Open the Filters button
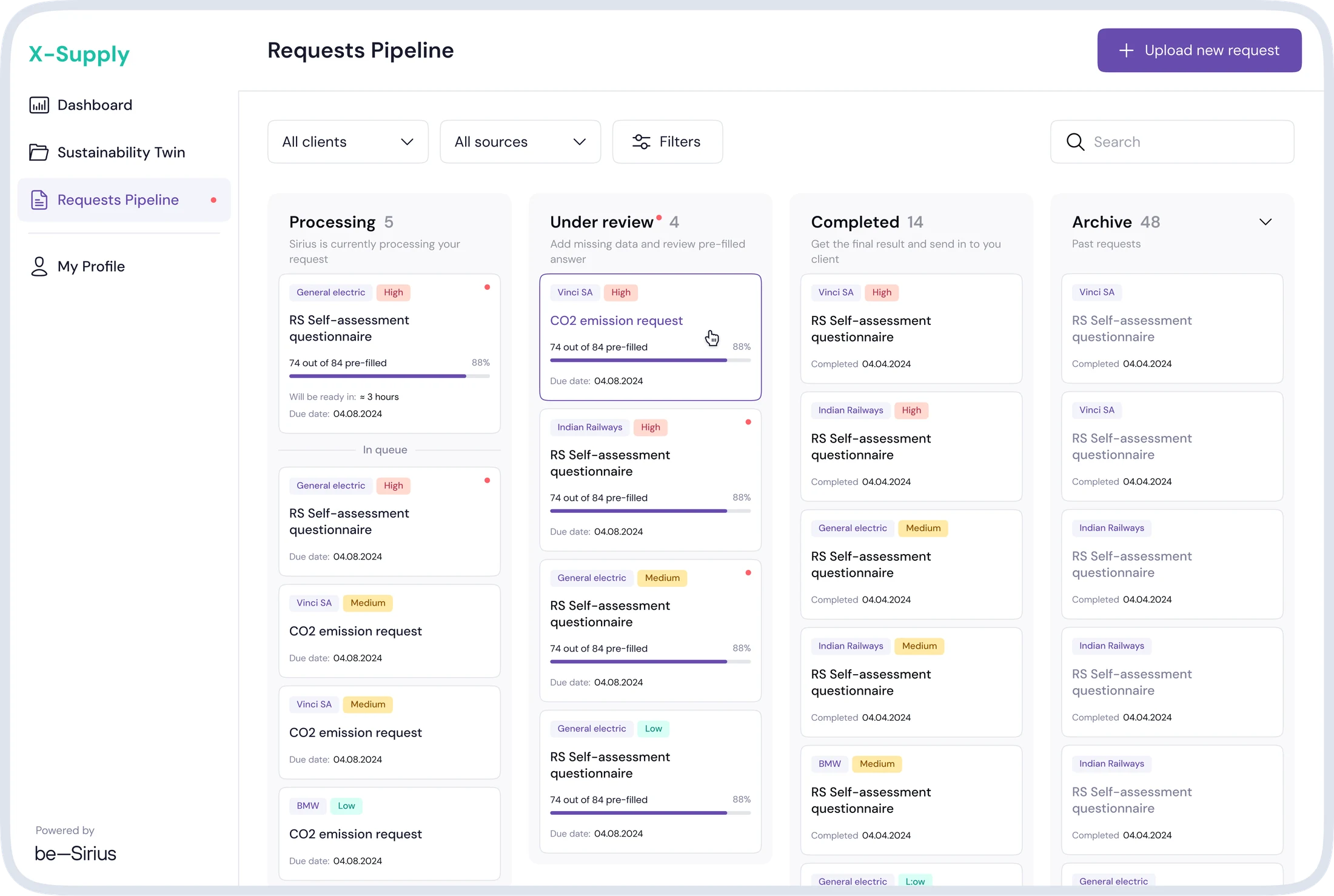1334x896 pixels. [668, 142]
